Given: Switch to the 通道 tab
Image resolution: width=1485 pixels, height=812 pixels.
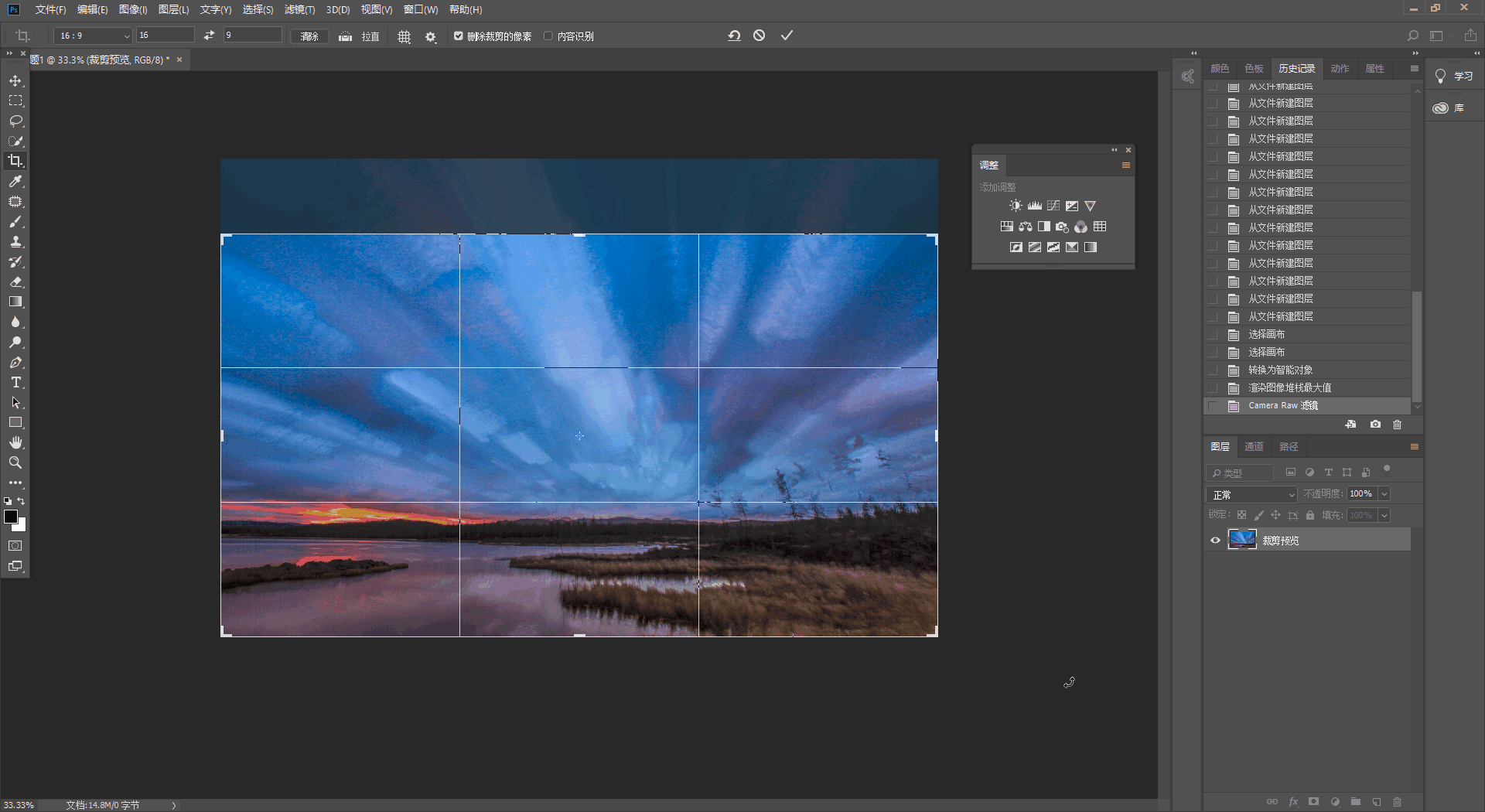Looking at the screenshot, I should [x=1254, y=447].
